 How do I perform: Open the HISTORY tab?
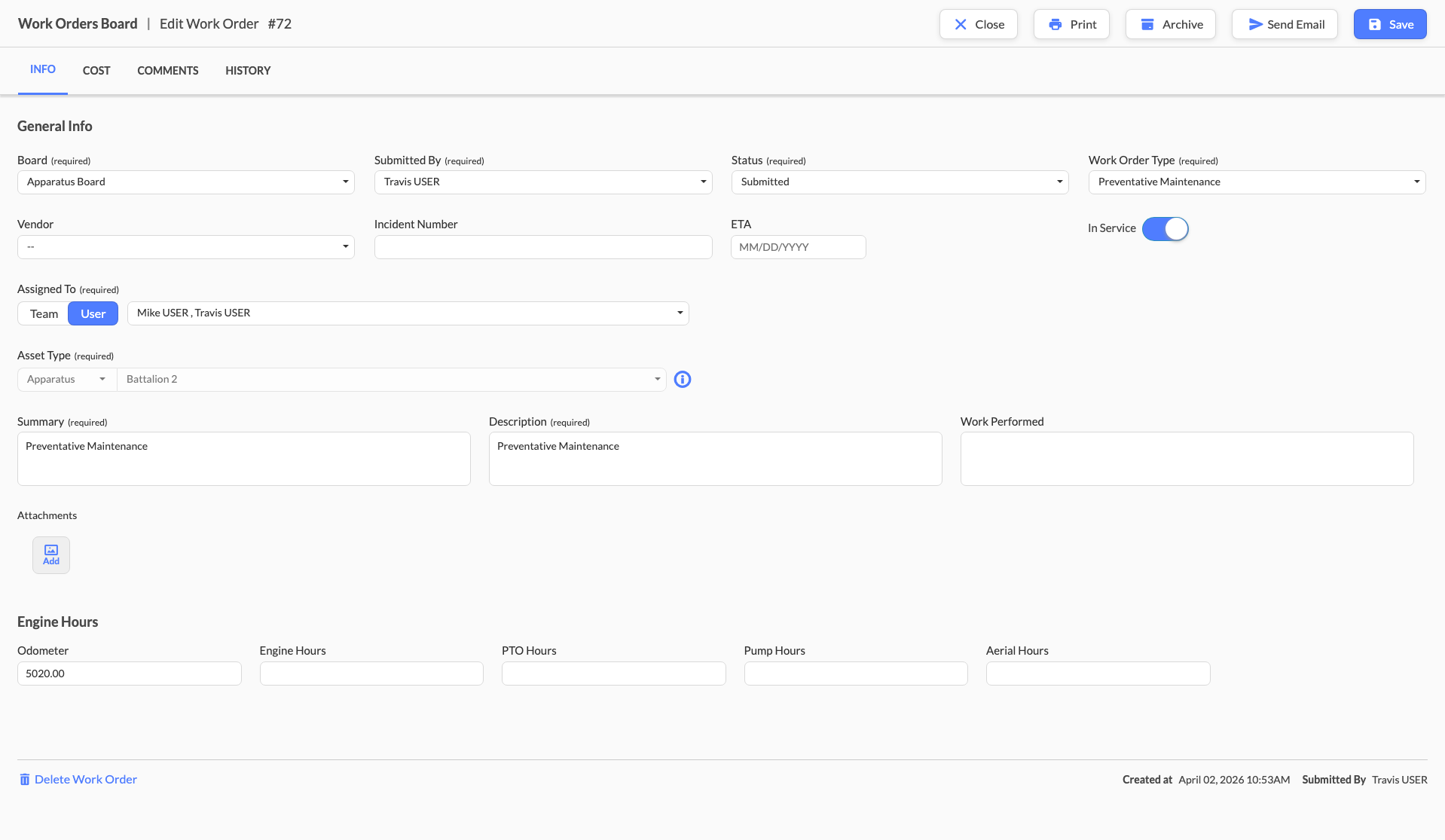[x=248, y=71]
